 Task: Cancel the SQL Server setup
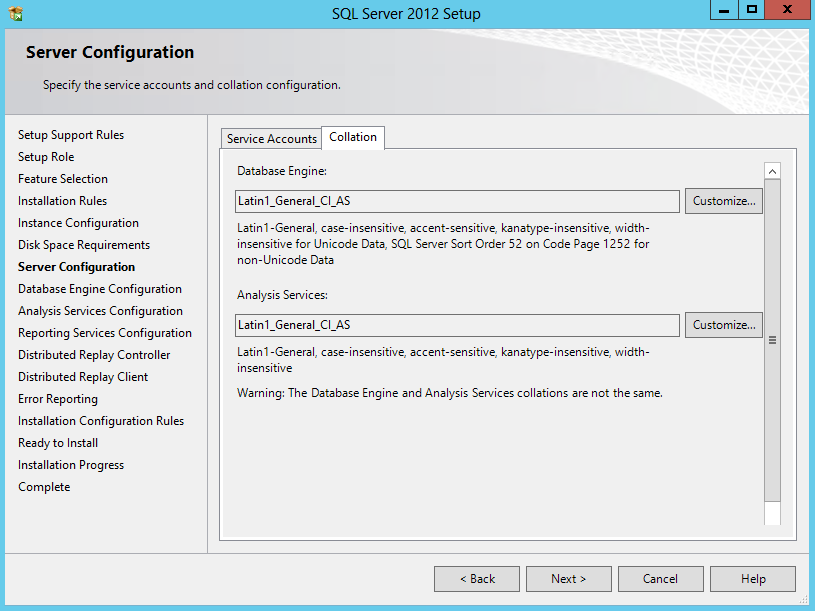tap(661, 579)
